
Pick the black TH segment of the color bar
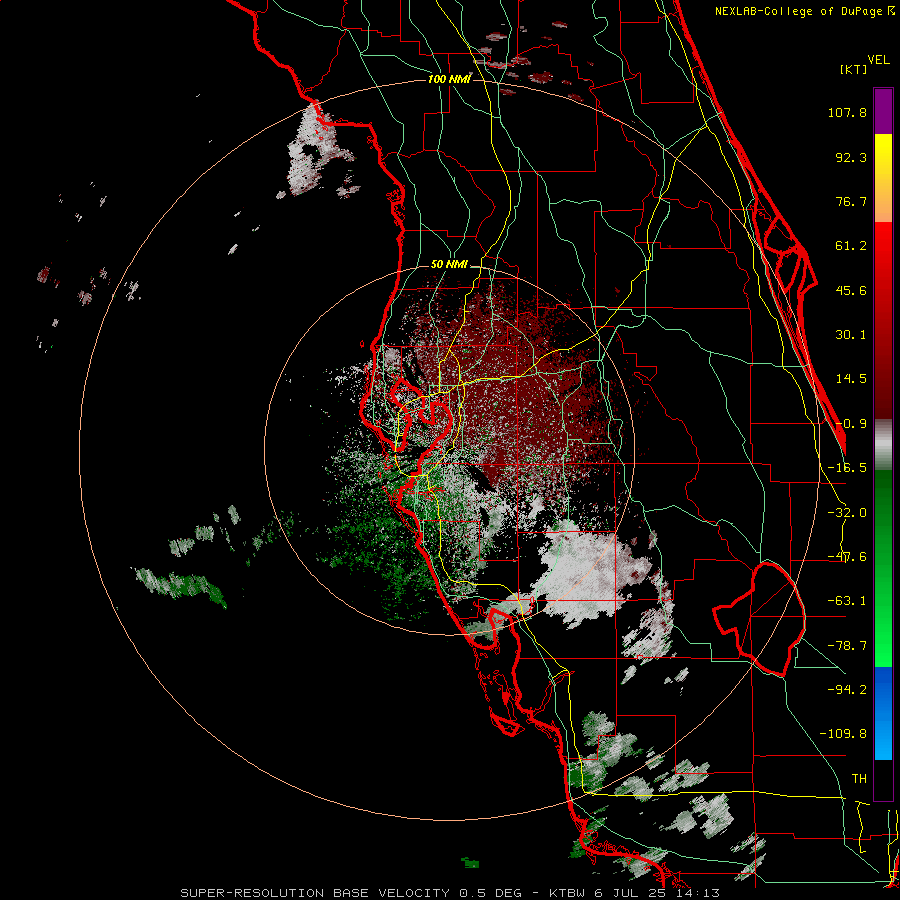click(883, 779)
